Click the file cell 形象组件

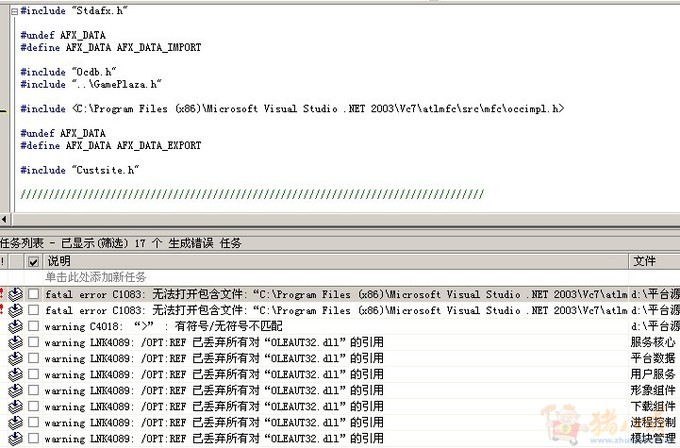tap(653, 390)
